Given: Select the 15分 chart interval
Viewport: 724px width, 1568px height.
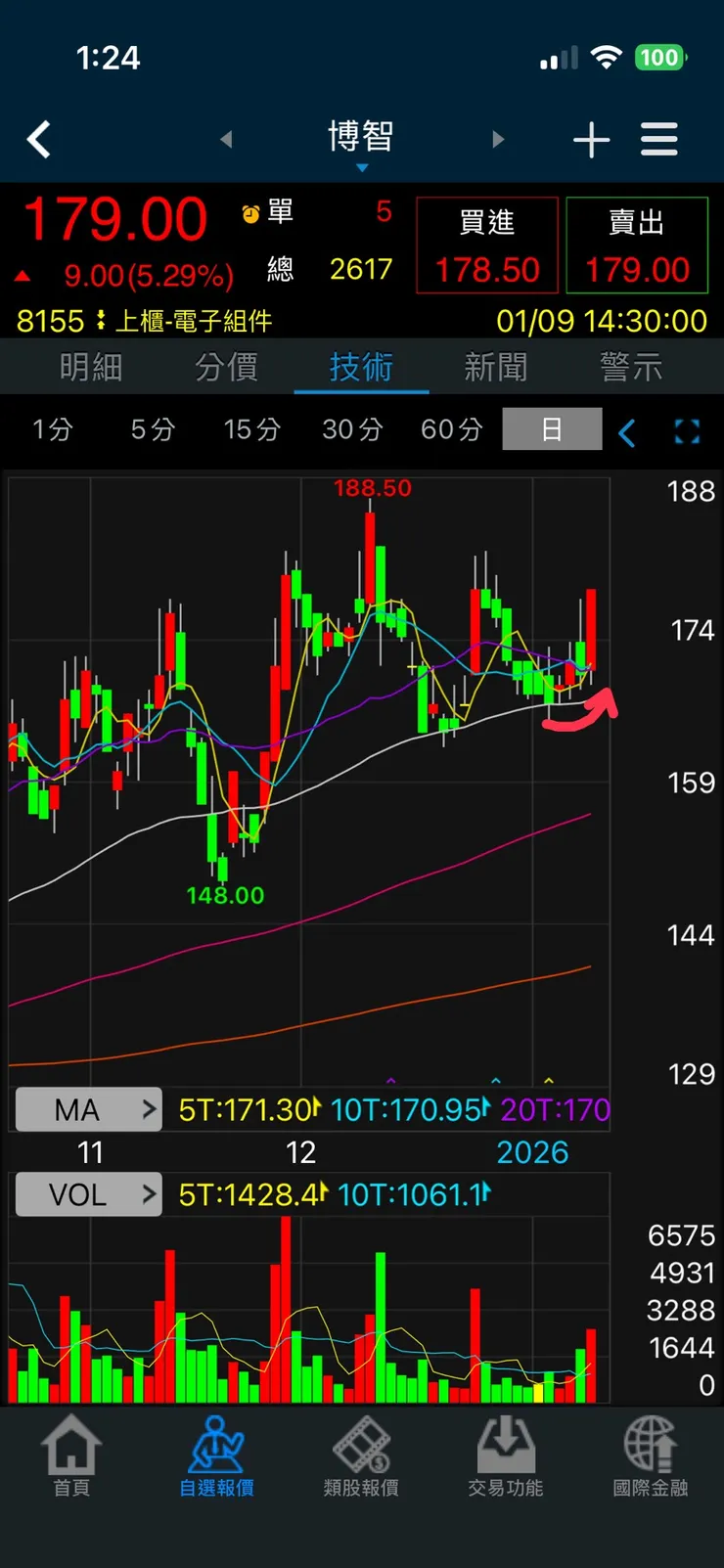Looking at the screenshot, I should tap(251, 429).
